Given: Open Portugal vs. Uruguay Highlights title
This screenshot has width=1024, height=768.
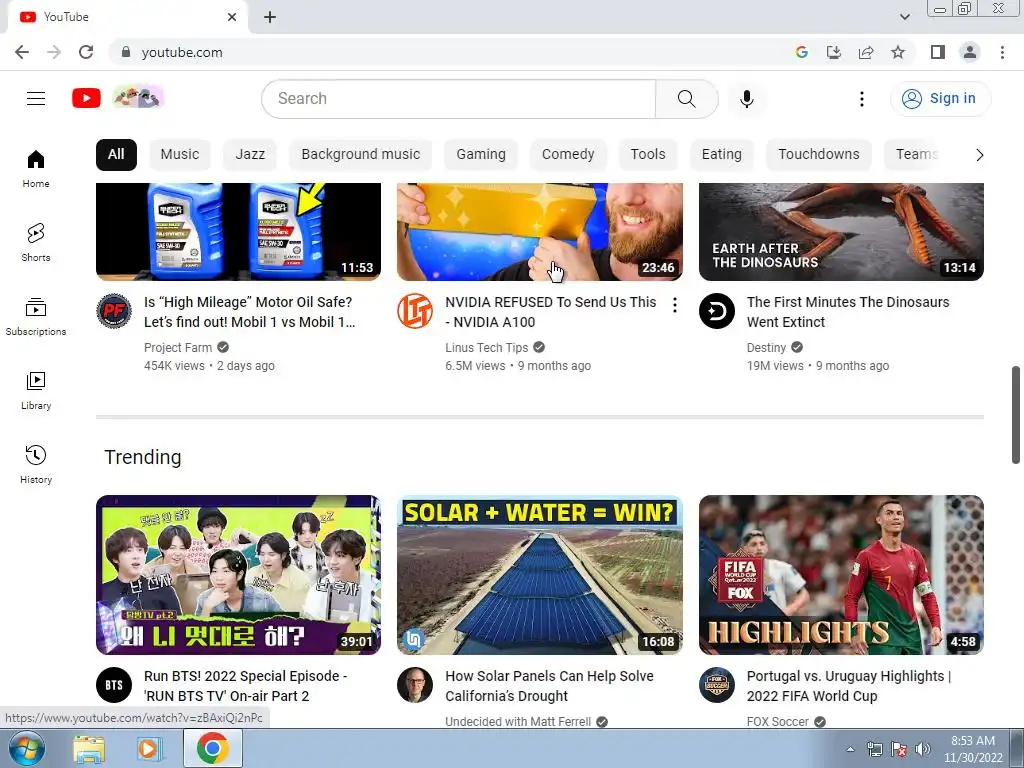Looking at the screenshot, I should click(x=848, y=686).
